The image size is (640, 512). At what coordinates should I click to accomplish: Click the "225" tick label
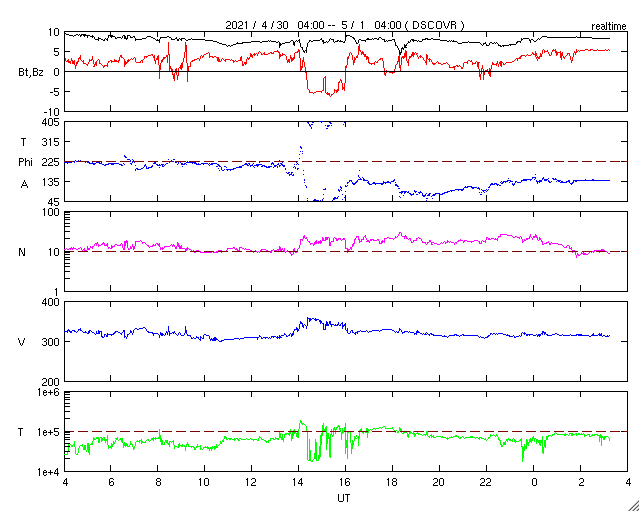coord(51,163)
